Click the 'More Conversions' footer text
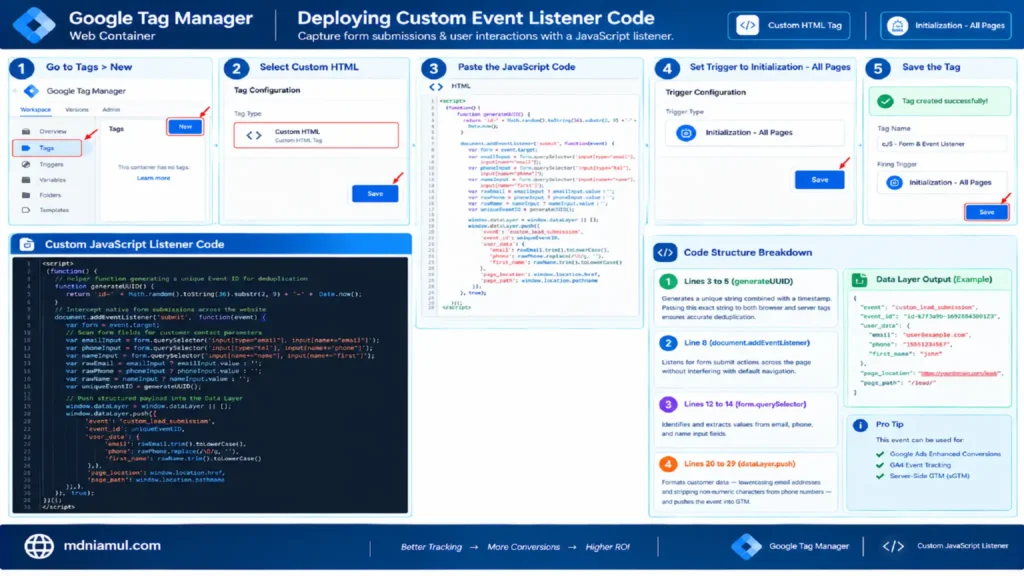Image resolution: width=1024 pixels, height=576 pixels. 523,547
